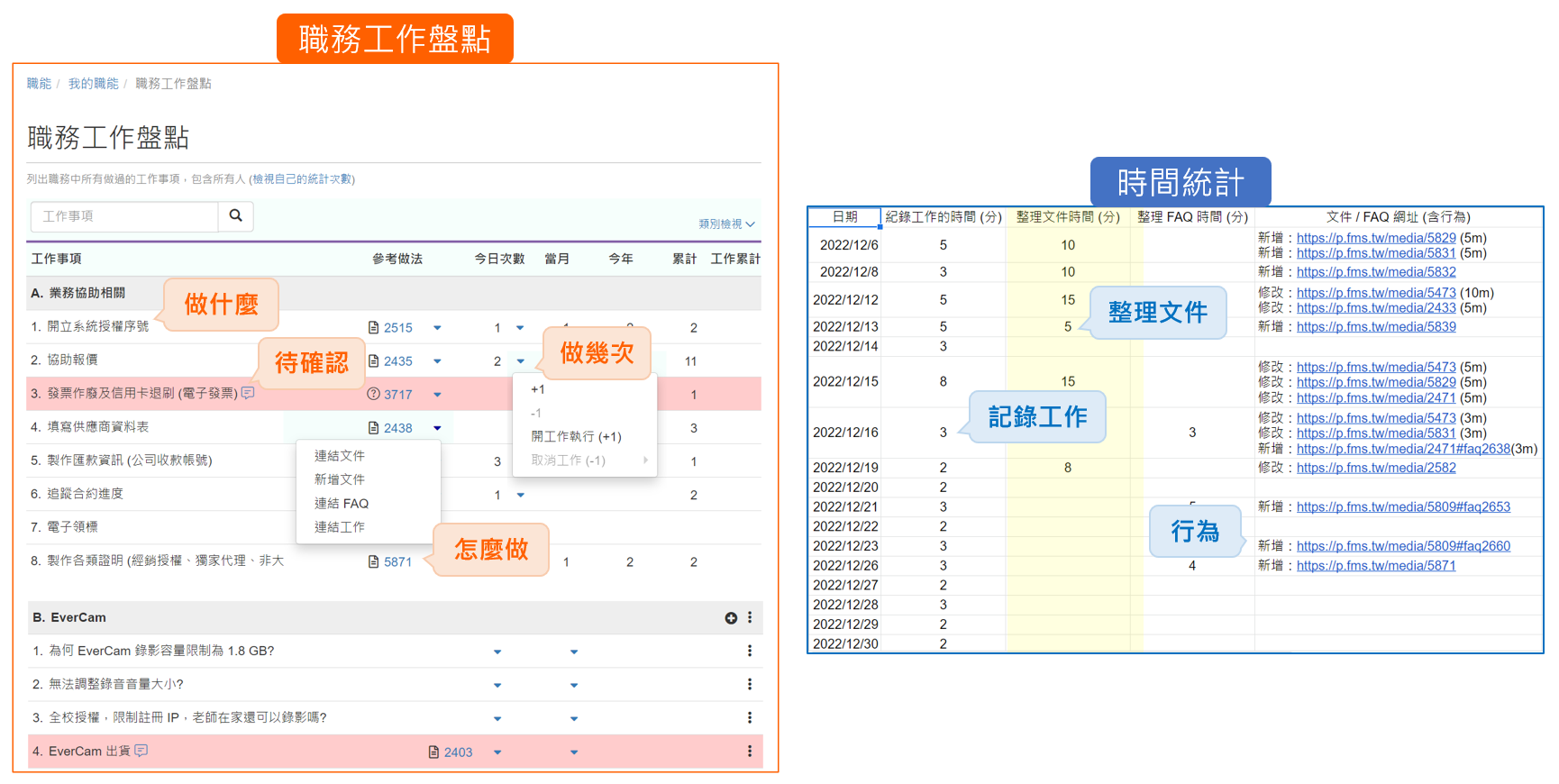Viewport: 1559px width, 784px height.
Task: Expand the 類別檢視 dropdown
Action: pyautogui.click(x=726, y=223)
